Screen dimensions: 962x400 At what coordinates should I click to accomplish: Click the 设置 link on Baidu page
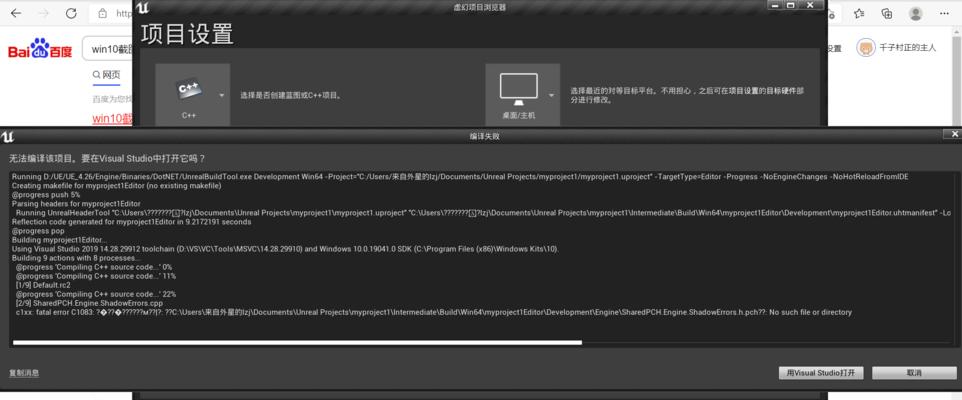tap(834, 48)
